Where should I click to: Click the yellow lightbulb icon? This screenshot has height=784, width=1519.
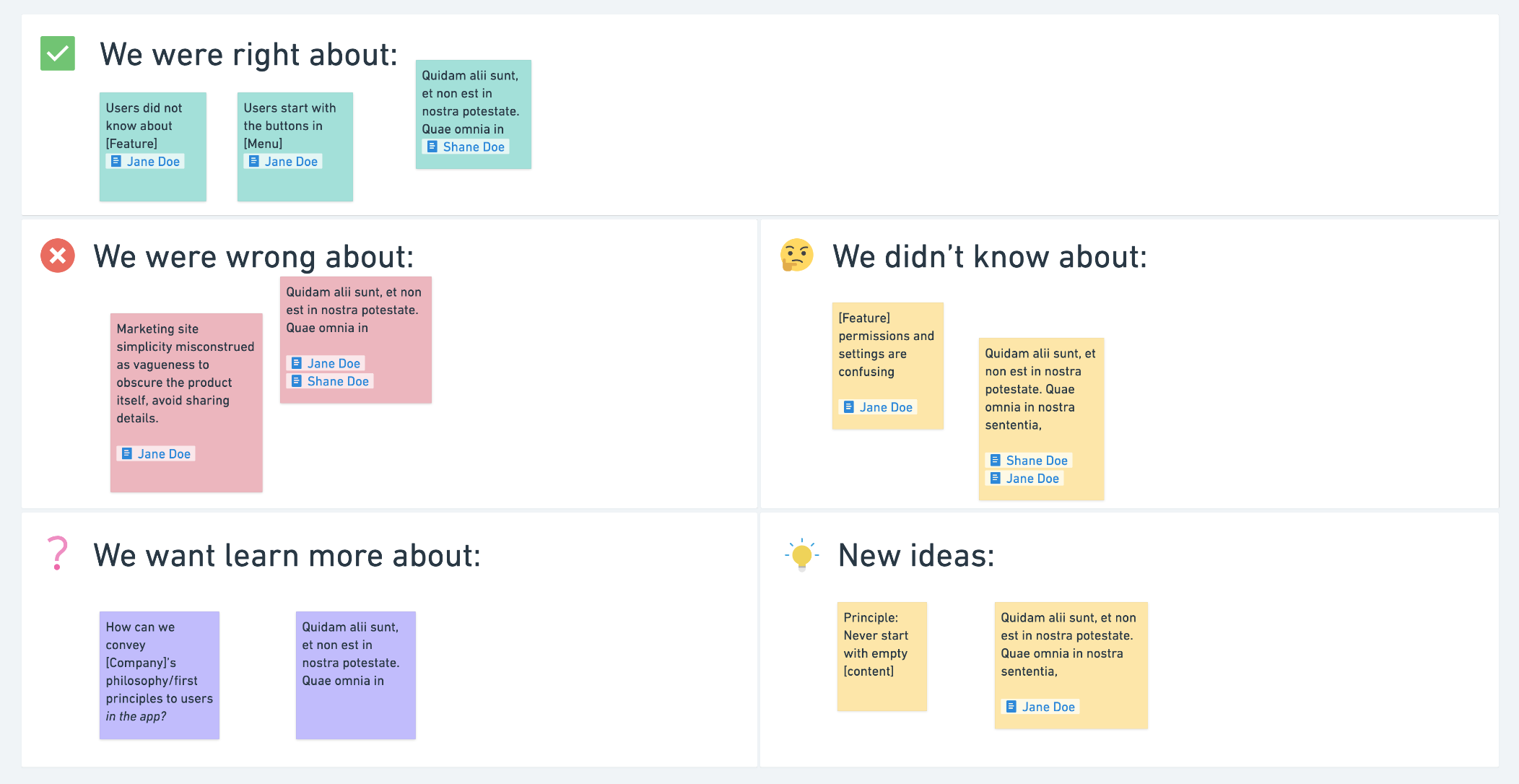801,555
